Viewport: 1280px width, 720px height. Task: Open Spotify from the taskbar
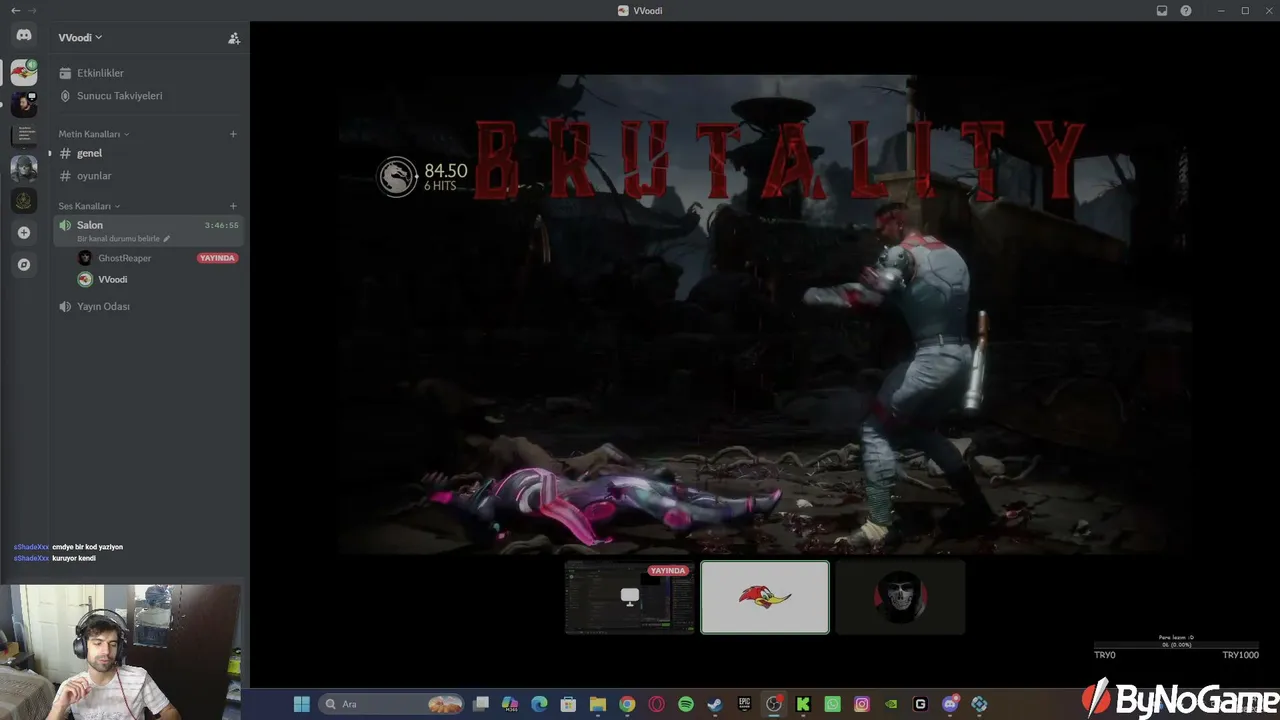point(686,704)
